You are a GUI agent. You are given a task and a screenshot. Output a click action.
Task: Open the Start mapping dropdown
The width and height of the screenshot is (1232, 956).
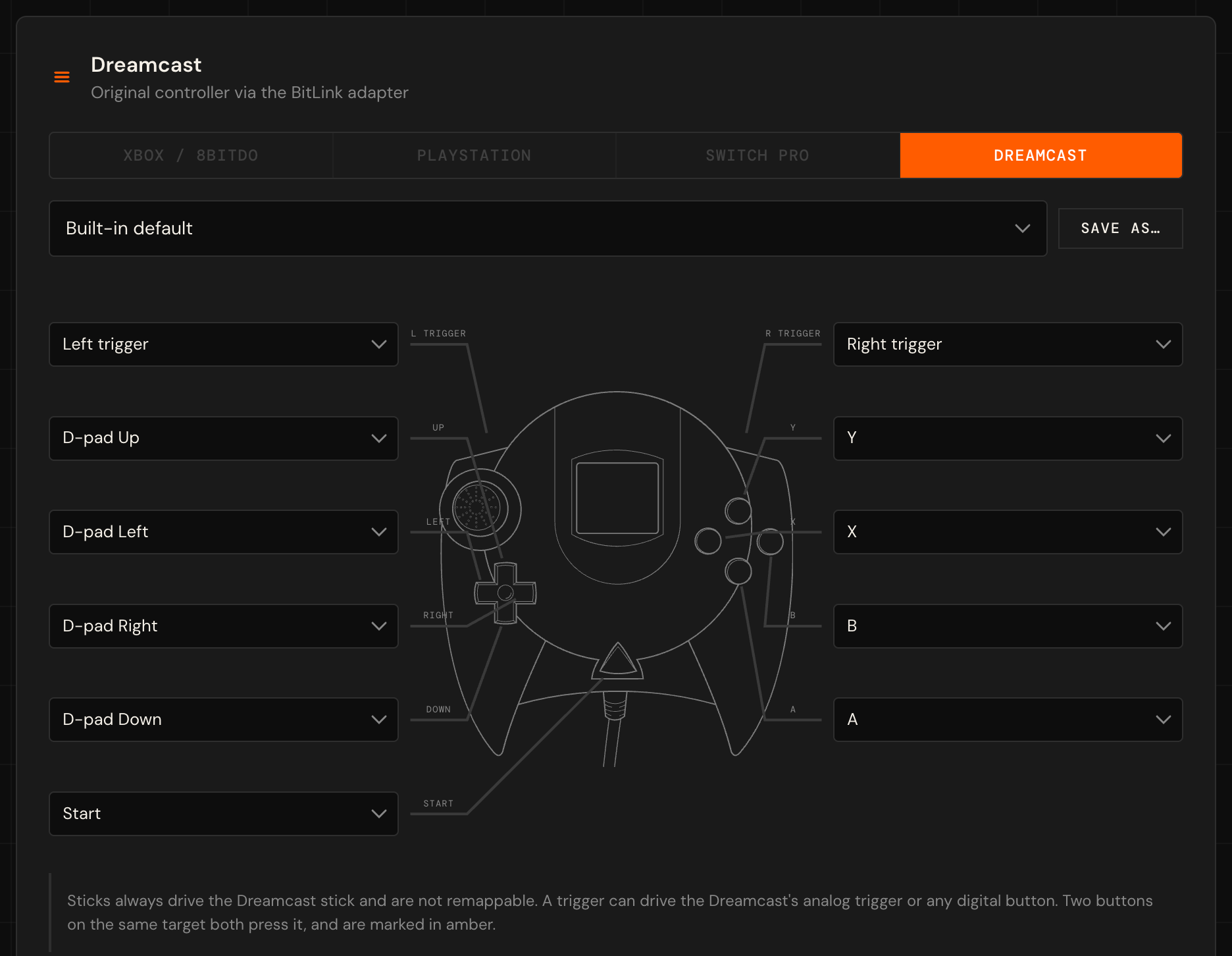(224, 814)
